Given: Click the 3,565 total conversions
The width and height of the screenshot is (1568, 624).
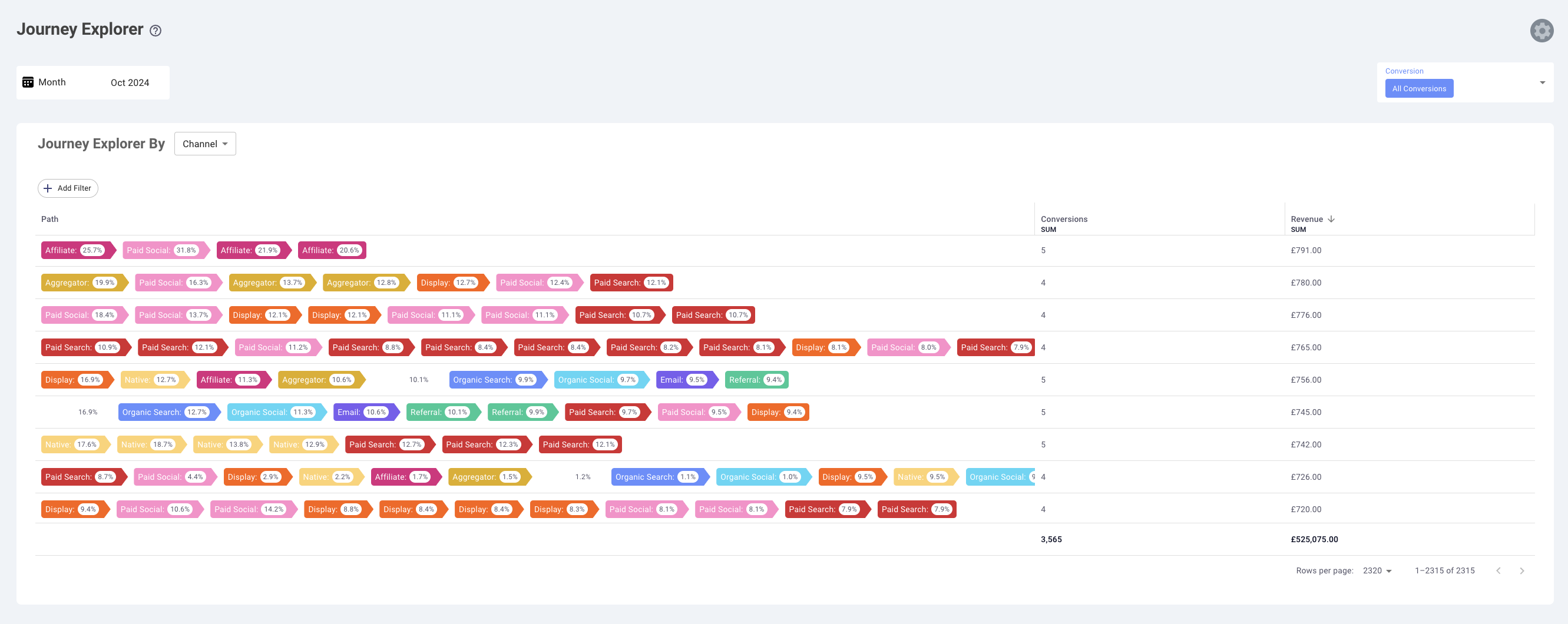Looking at the screenshot, I should coord(1051,539).
